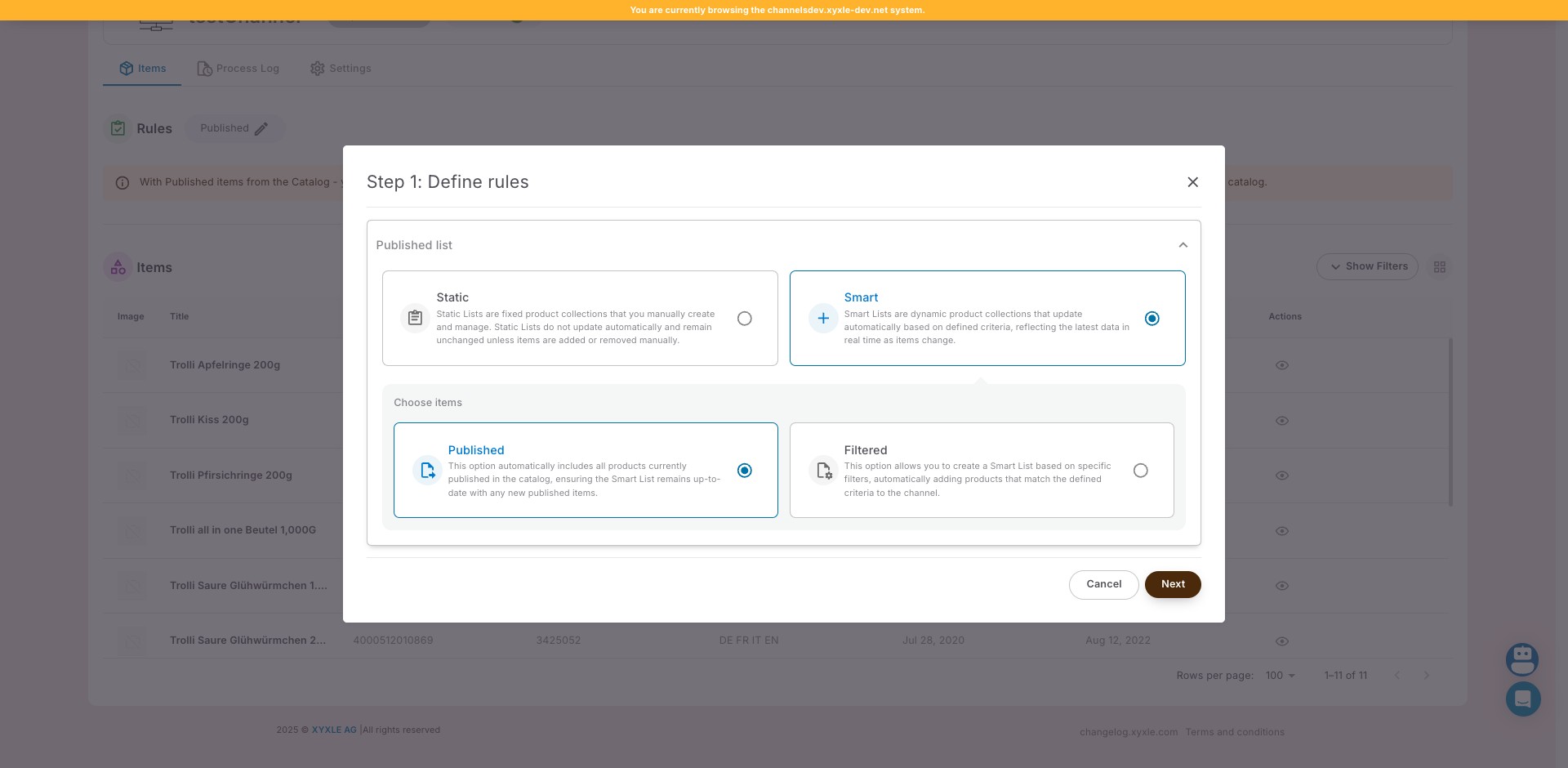
Task: Collapse the Published list section chevron
Action: [x=1183, y=245]
